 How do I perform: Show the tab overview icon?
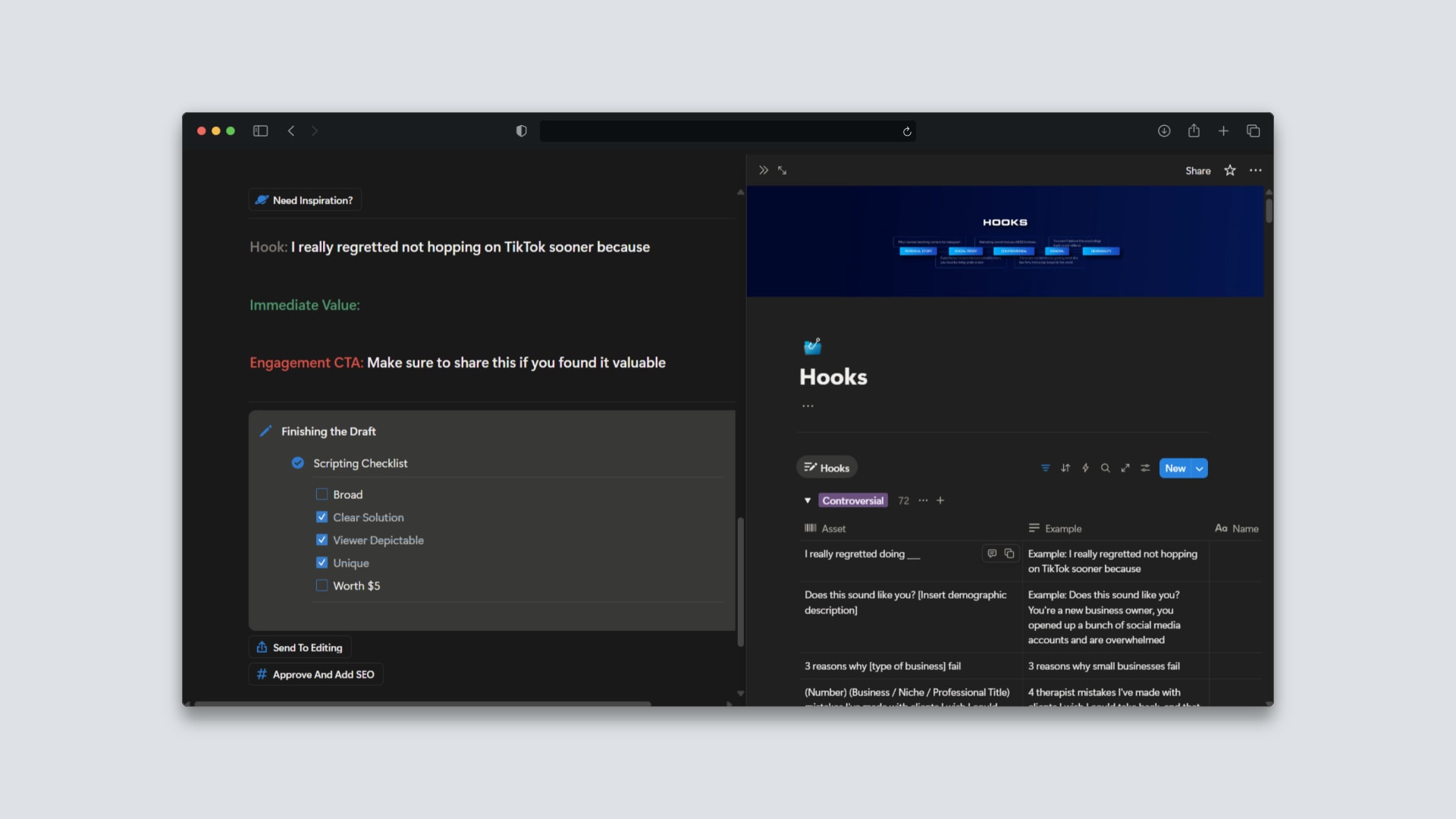pyautogui.click(x=1253, y=130)
